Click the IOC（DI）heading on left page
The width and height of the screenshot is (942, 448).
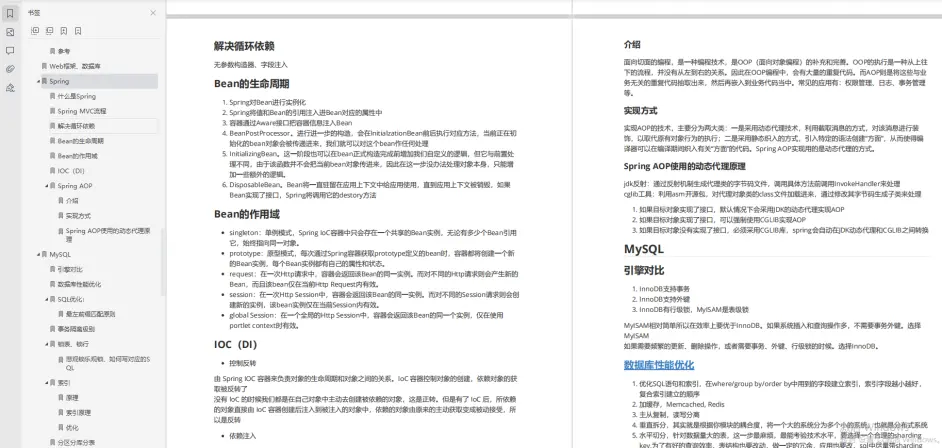click(x=236, y=345)
